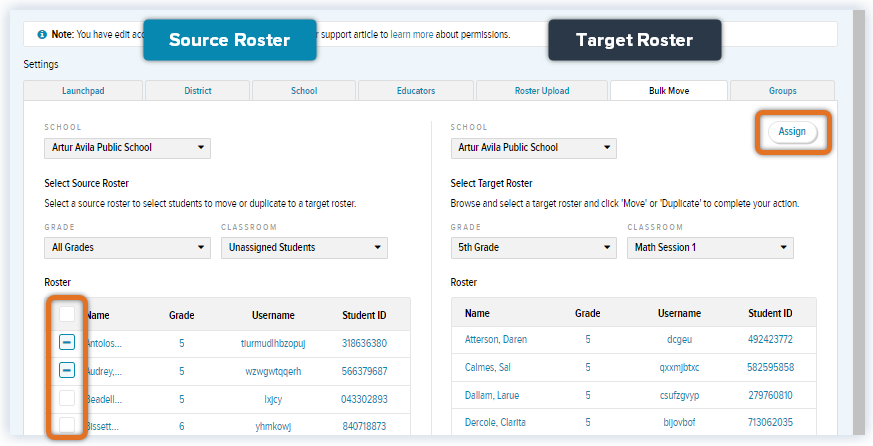Screen dimensions: 873x446
Task: Click username bijovbof
Action: pos(679,422)
